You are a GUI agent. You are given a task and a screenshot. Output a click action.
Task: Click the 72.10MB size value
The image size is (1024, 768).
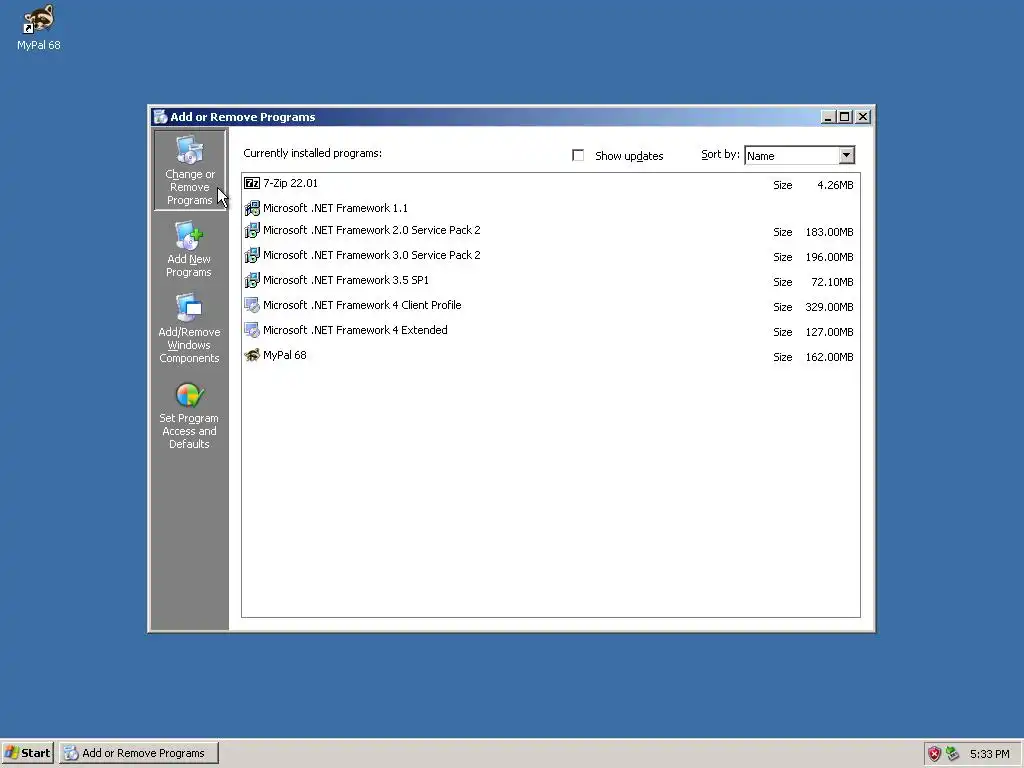tap(832, 282)
